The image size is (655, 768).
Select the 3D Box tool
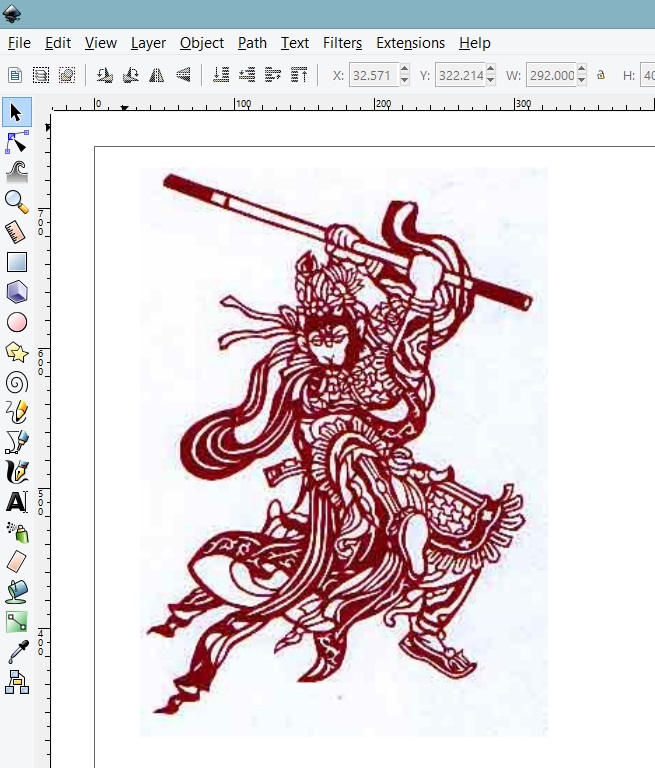tap(17, 292)
